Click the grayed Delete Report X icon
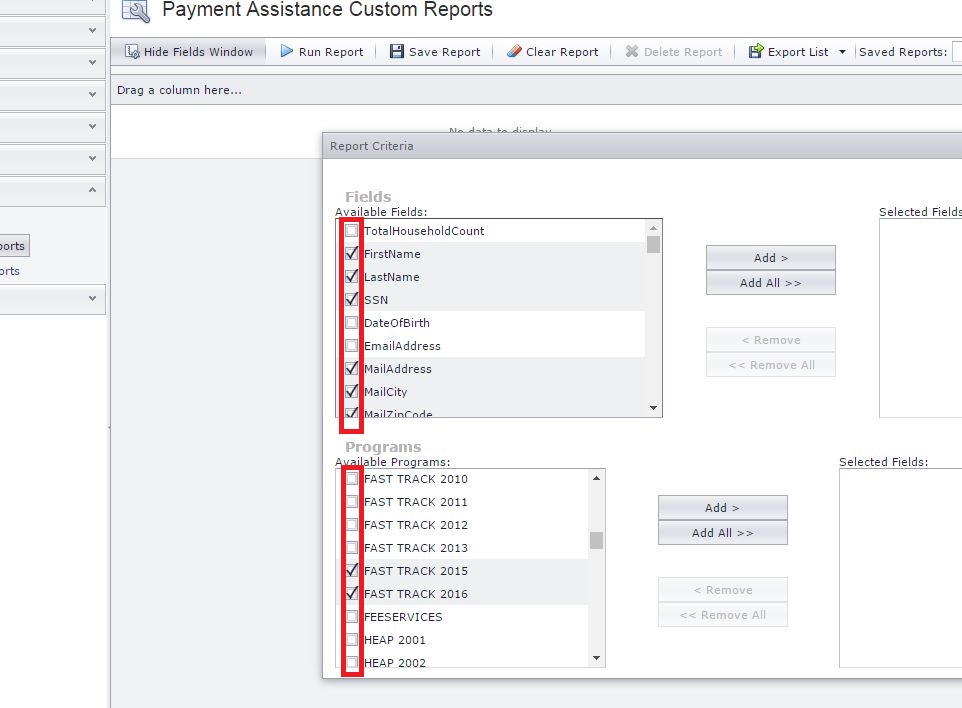Viewport: 962px width, 708px height. tap(633, 50)
